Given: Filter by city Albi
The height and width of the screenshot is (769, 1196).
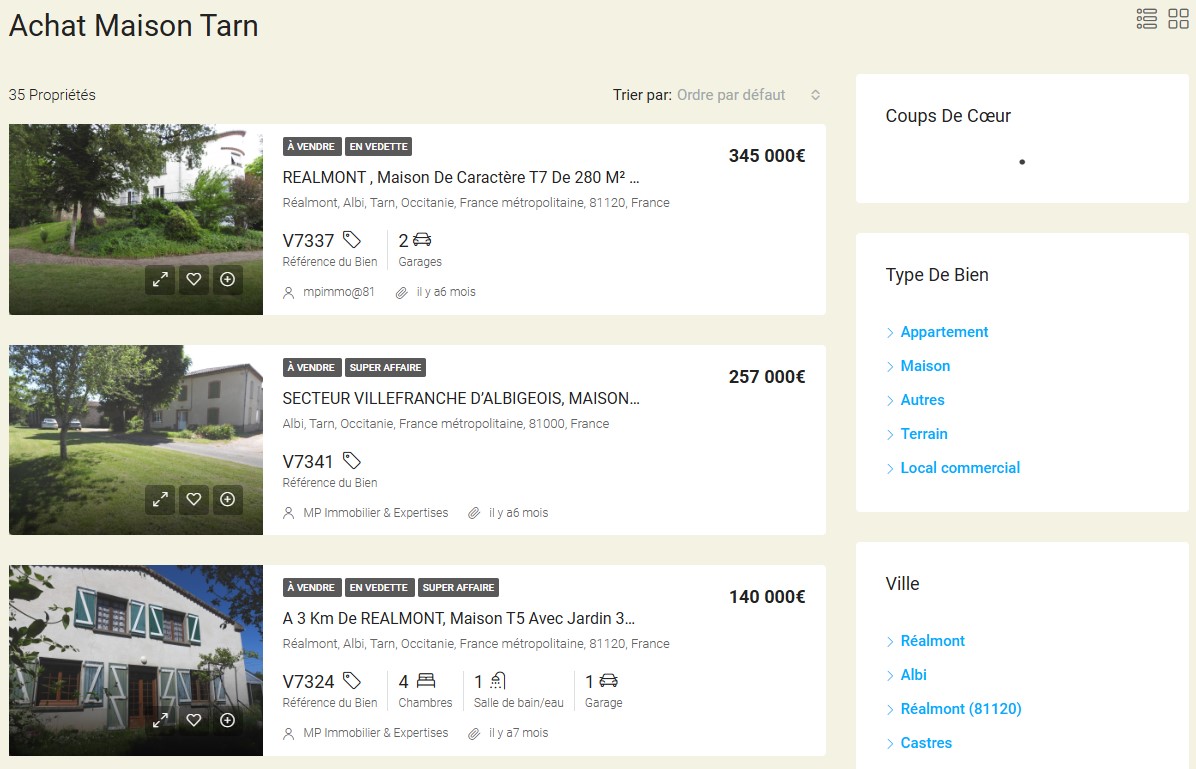Looking at the screenshot, I should (x=914, y=674).
